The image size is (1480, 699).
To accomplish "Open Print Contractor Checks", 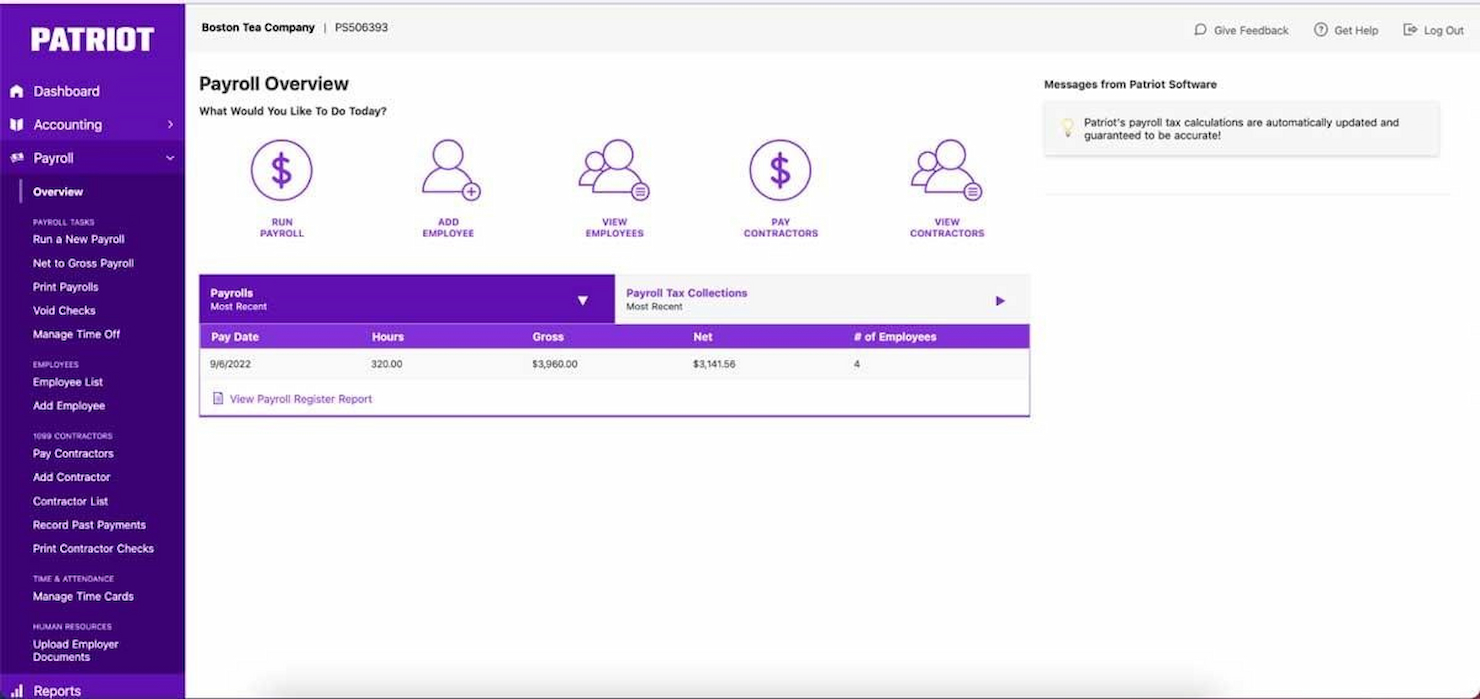I will 93,548.
